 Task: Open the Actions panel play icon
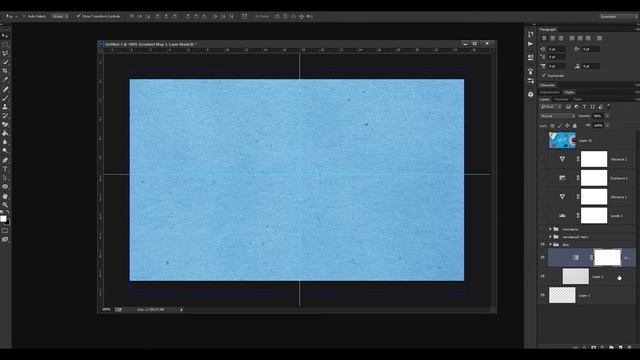point(530,44)
